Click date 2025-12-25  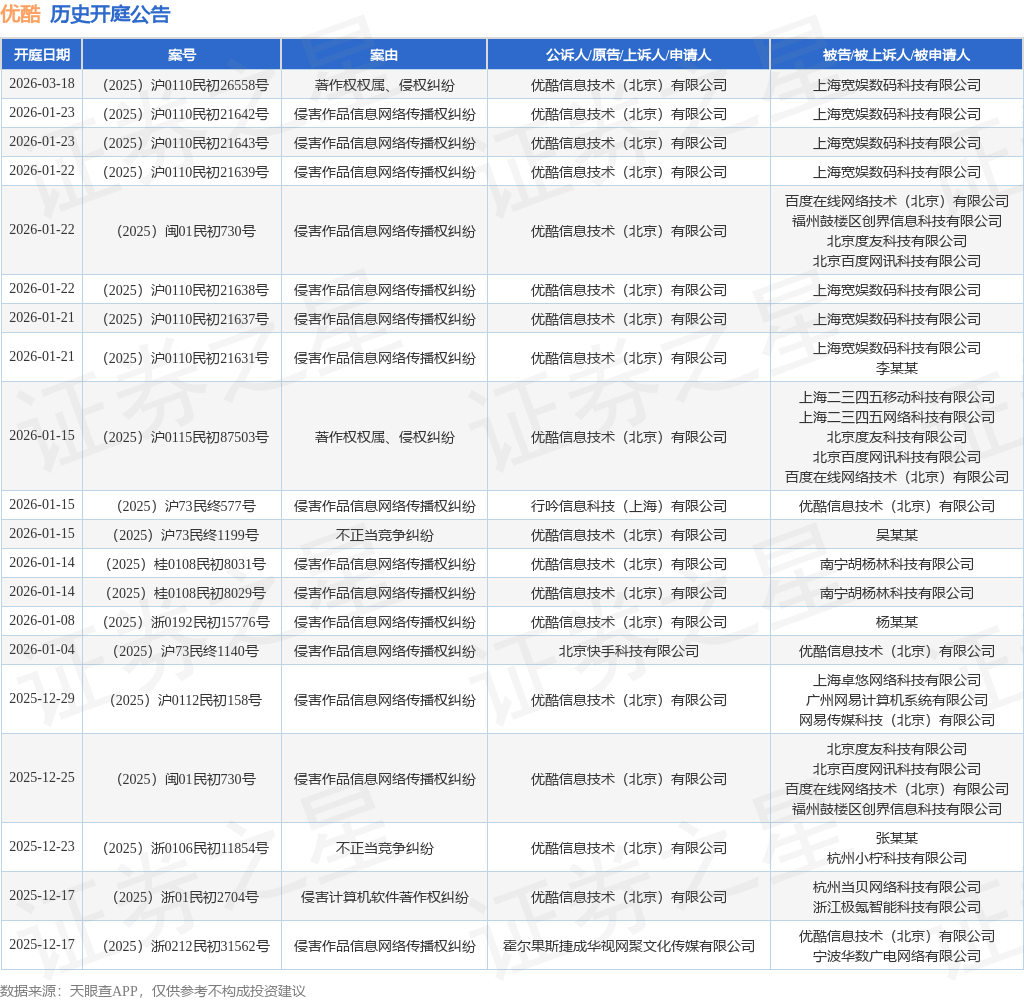(42, 777)
